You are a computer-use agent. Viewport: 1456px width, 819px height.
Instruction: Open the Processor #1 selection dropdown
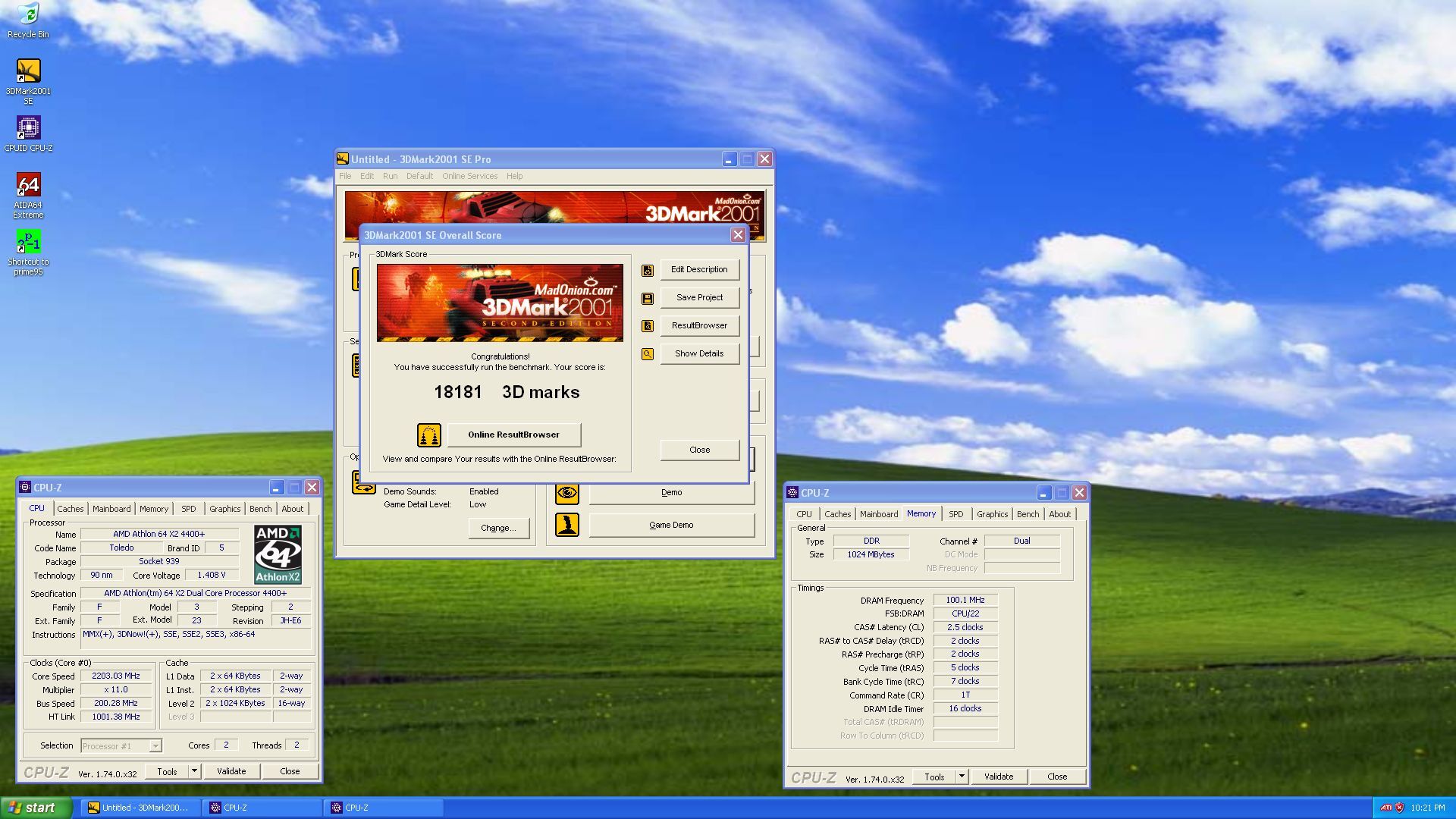coord(121,746)
